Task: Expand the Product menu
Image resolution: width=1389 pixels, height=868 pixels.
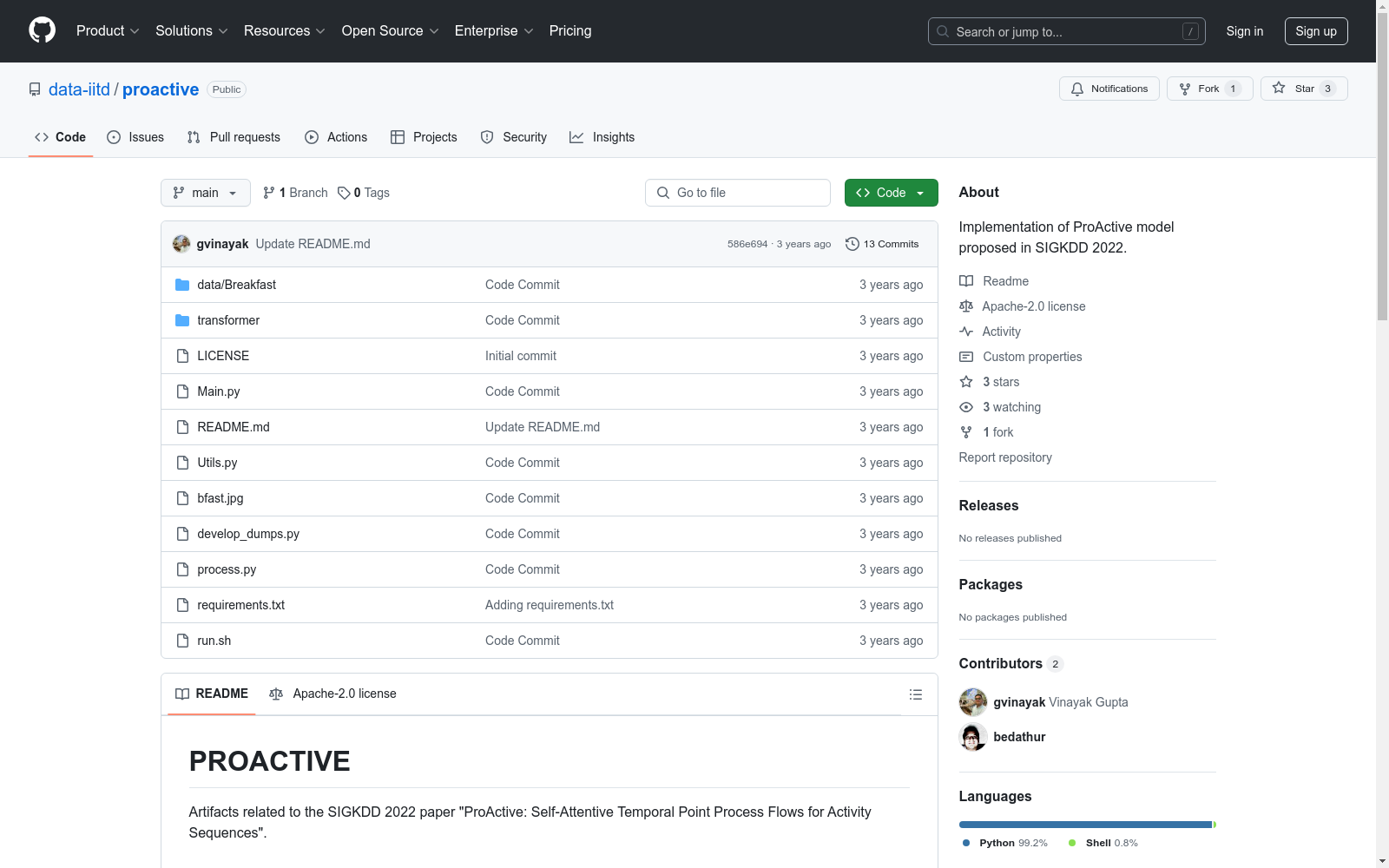Action: click(x=108, y=31)
